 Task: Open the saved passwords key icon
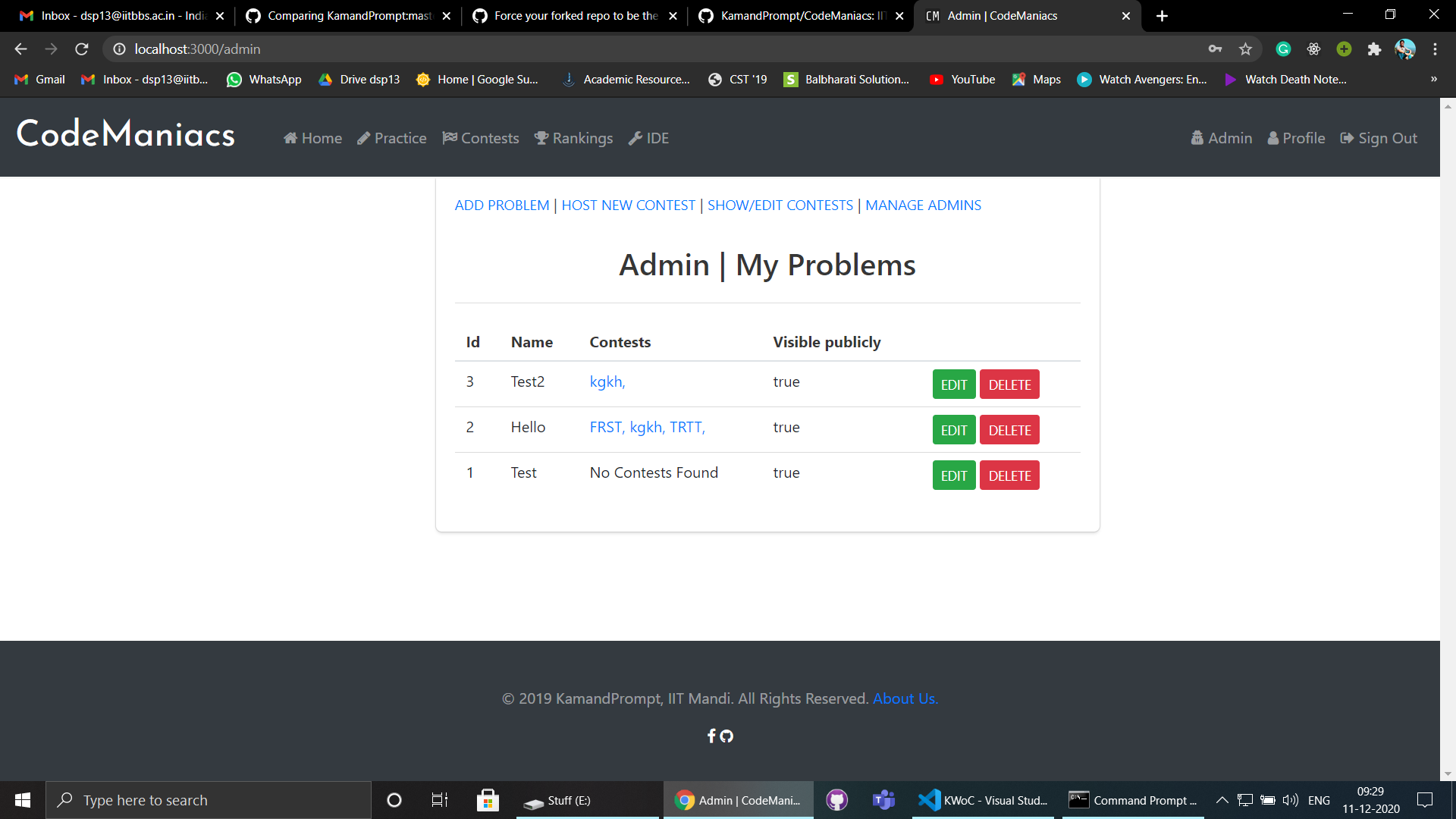point(1215,49)
